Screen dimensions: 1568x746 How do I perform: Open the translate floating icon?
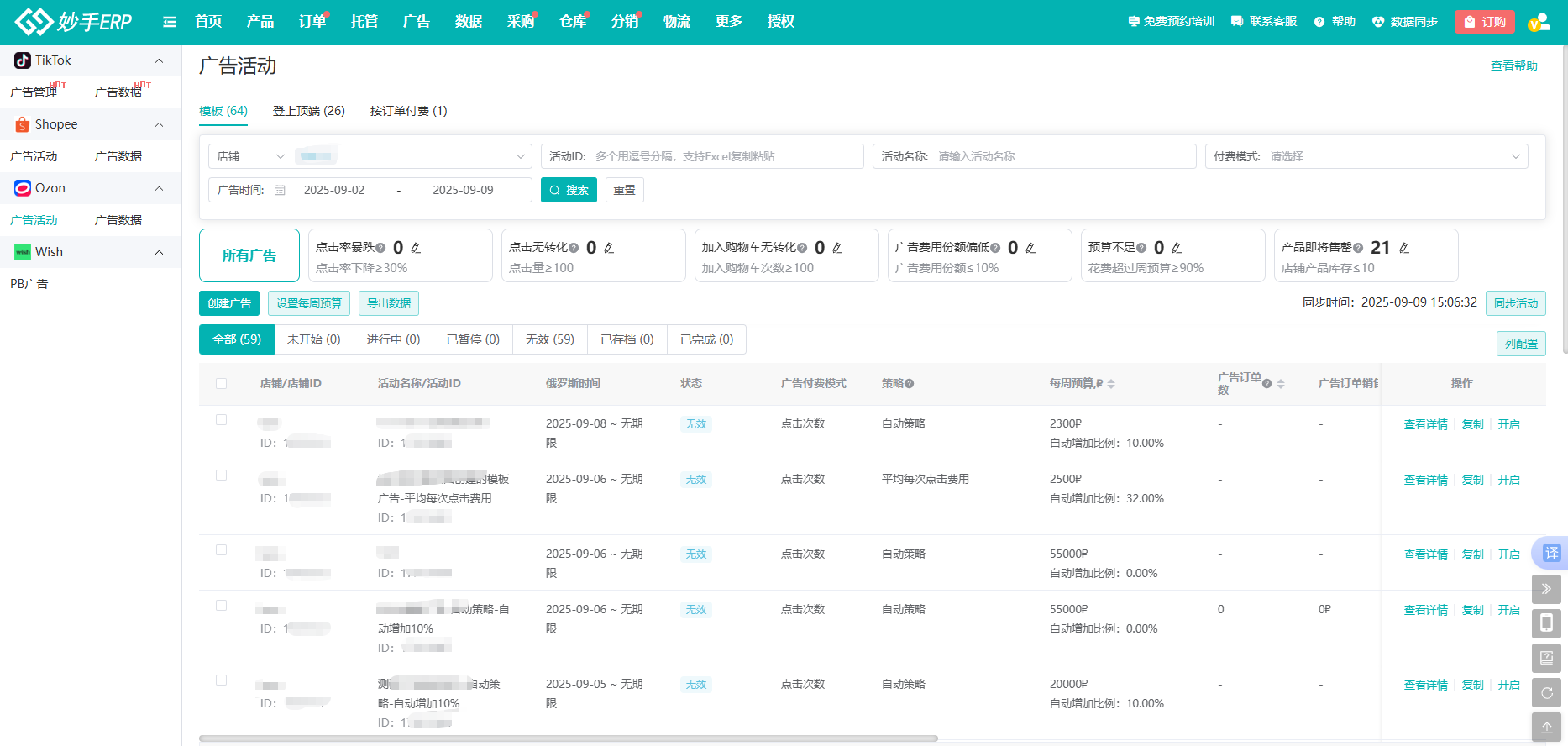tap(1550, 553)
